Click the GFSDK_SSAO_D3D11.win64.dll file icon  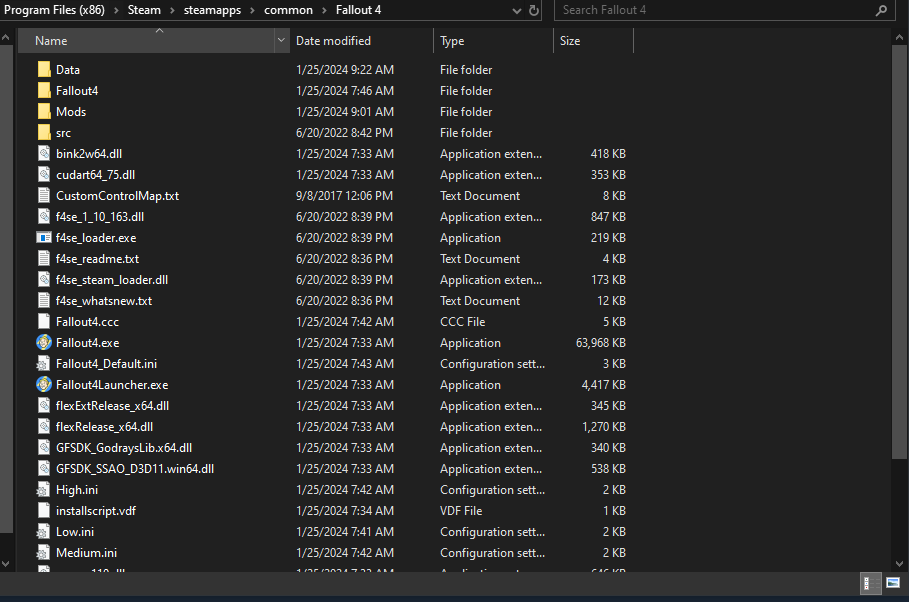tap(44, 469)
